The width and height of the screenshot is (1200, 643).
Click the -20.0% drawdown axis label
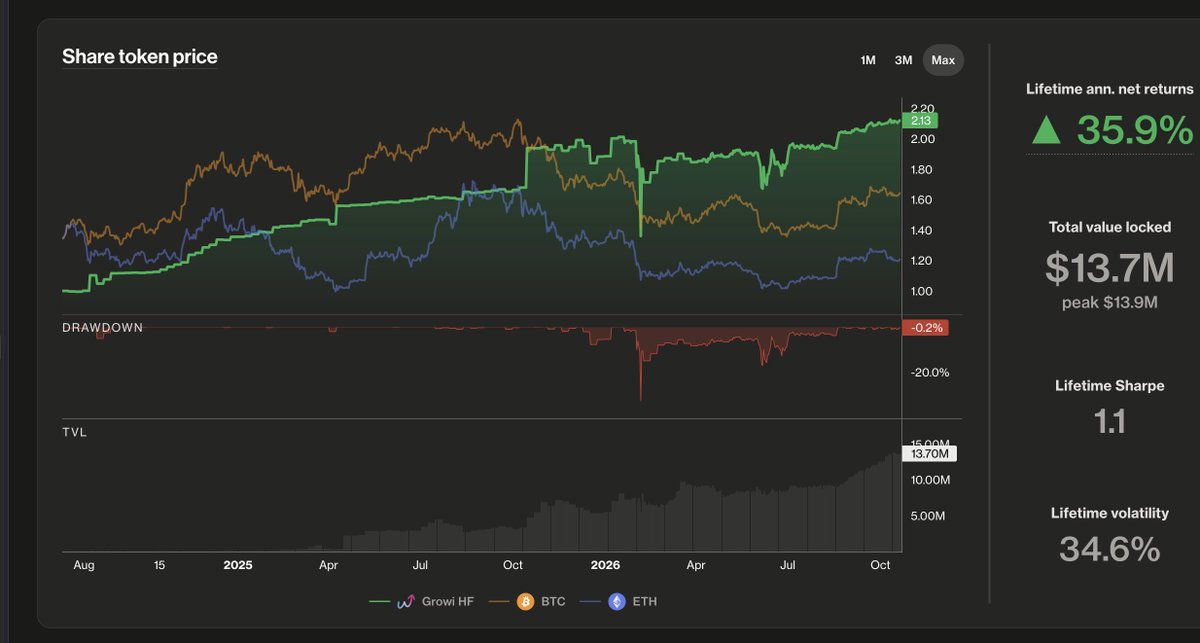[929, 372]
